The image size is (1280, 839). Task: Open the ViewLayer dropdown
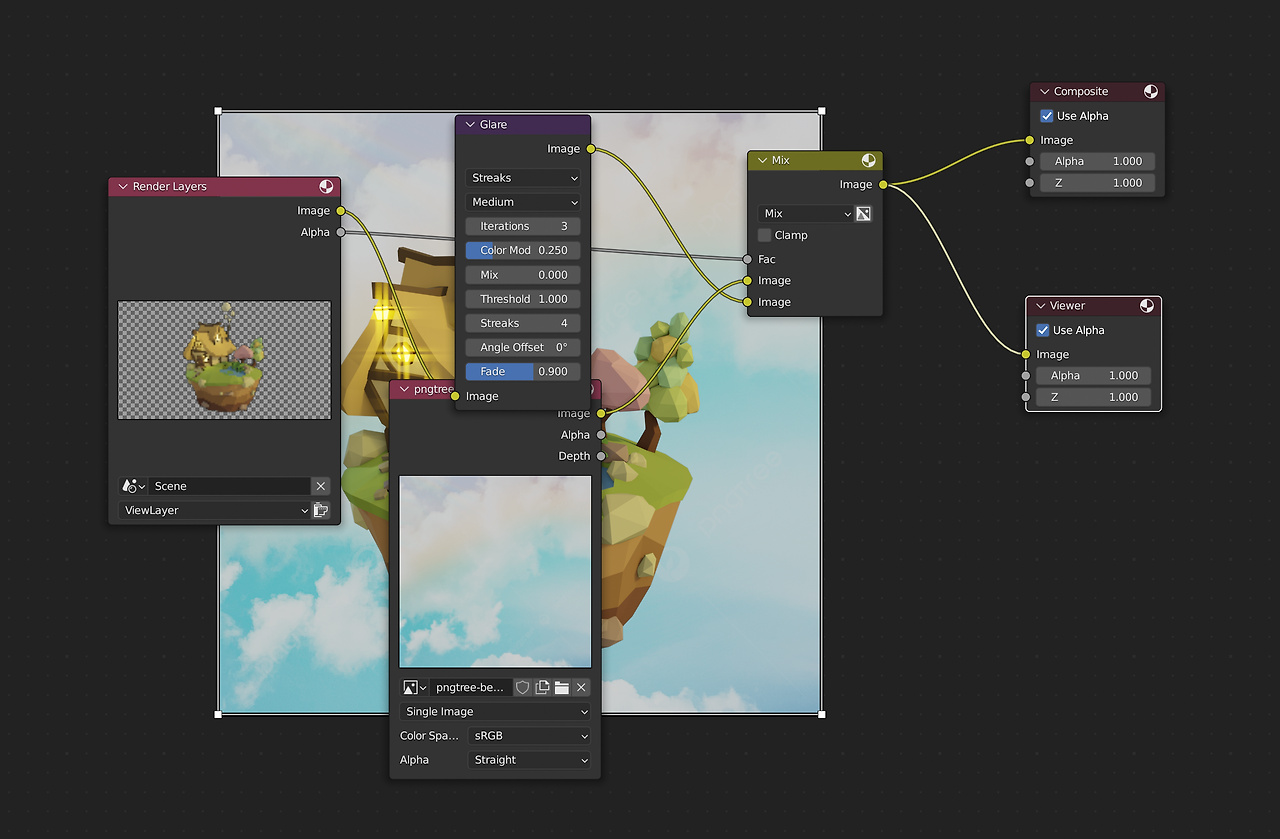214,510
